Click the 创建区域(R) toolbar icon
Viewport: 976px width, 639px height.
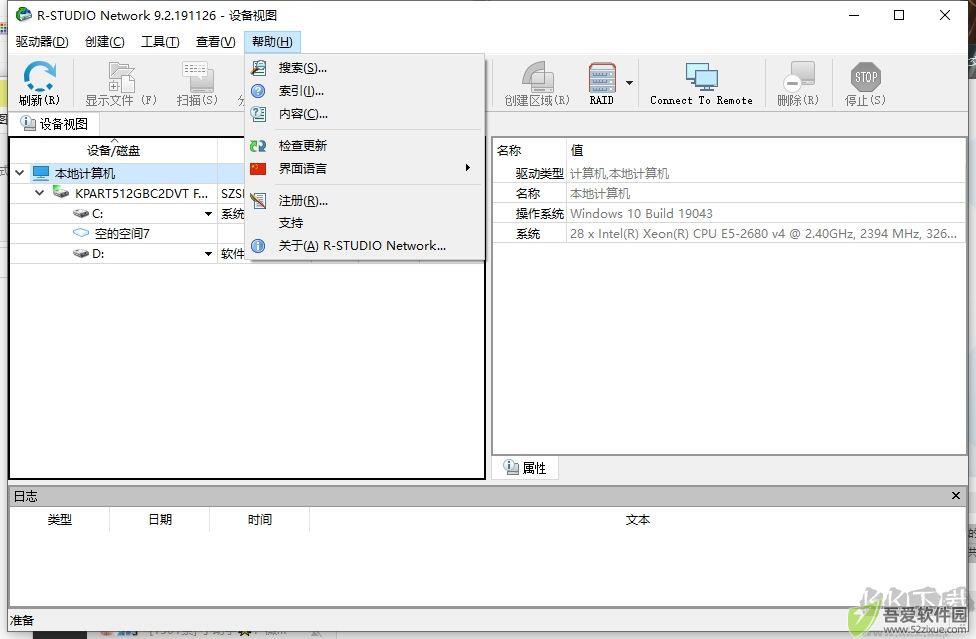[x=537, y=83]
